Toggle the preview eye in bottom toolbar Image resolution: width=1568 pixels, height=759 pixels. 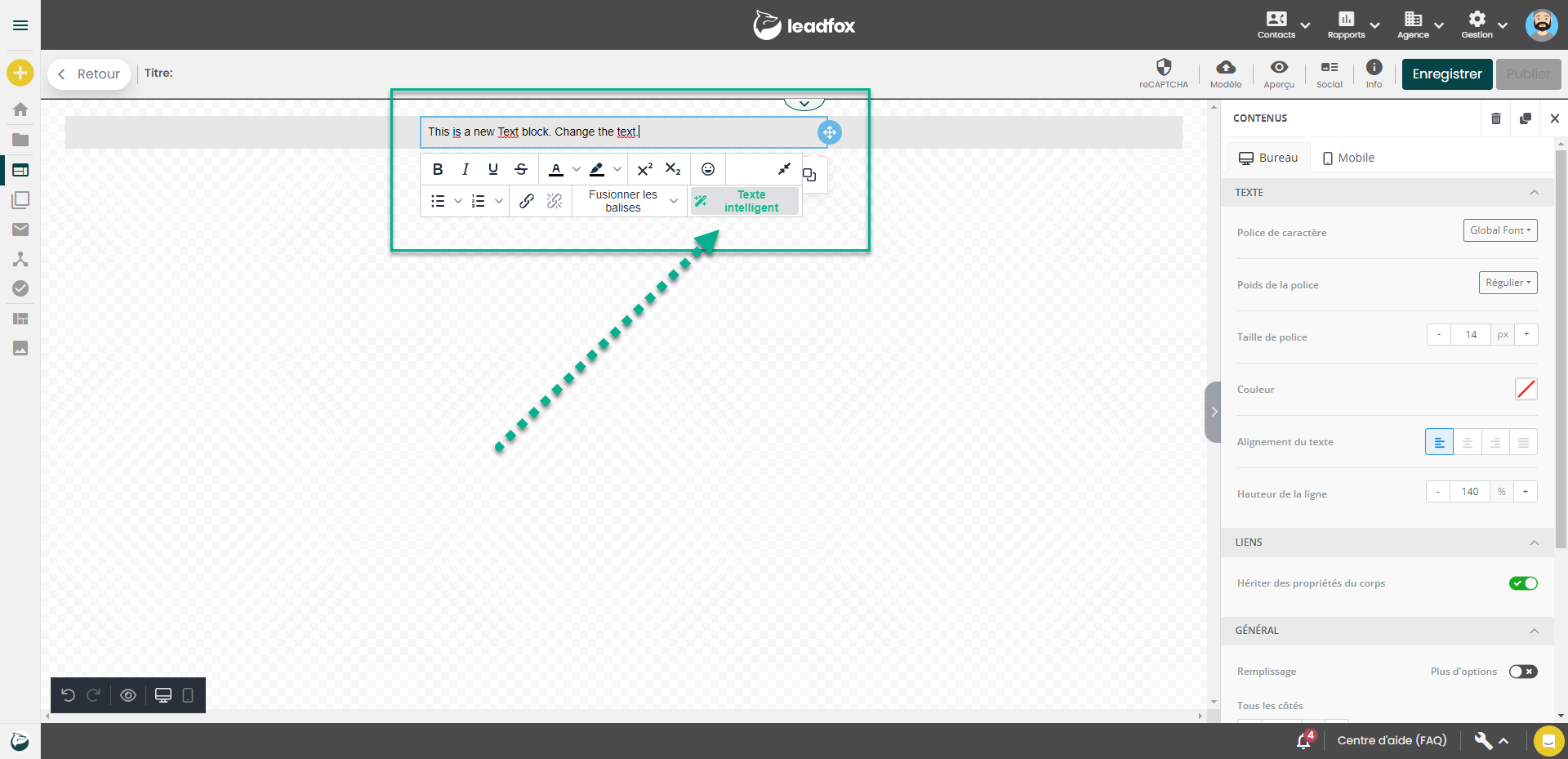[128, 695]
